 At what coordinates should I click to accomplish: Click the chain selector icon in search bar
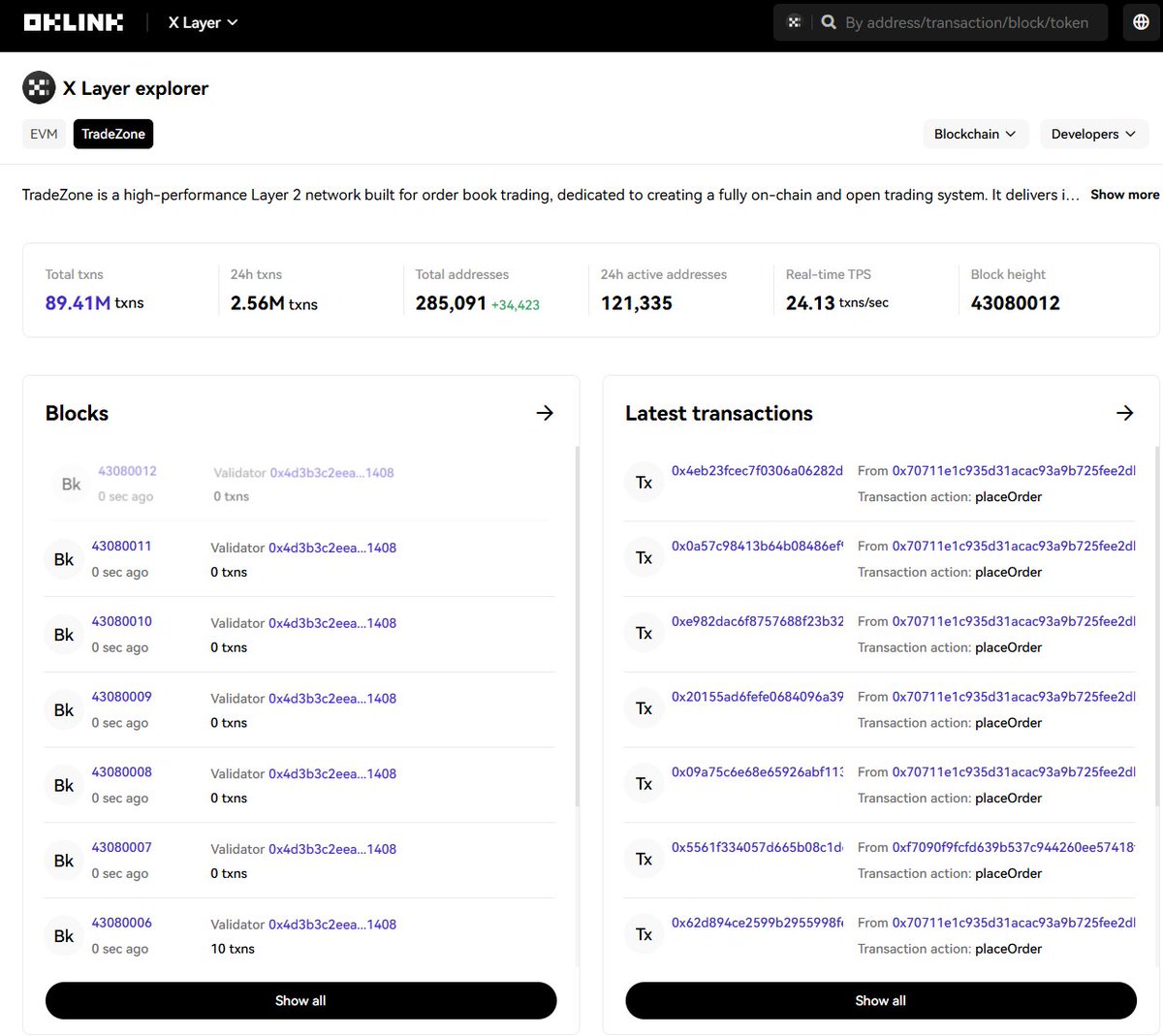pyautogui.click(x=794, y=22)
